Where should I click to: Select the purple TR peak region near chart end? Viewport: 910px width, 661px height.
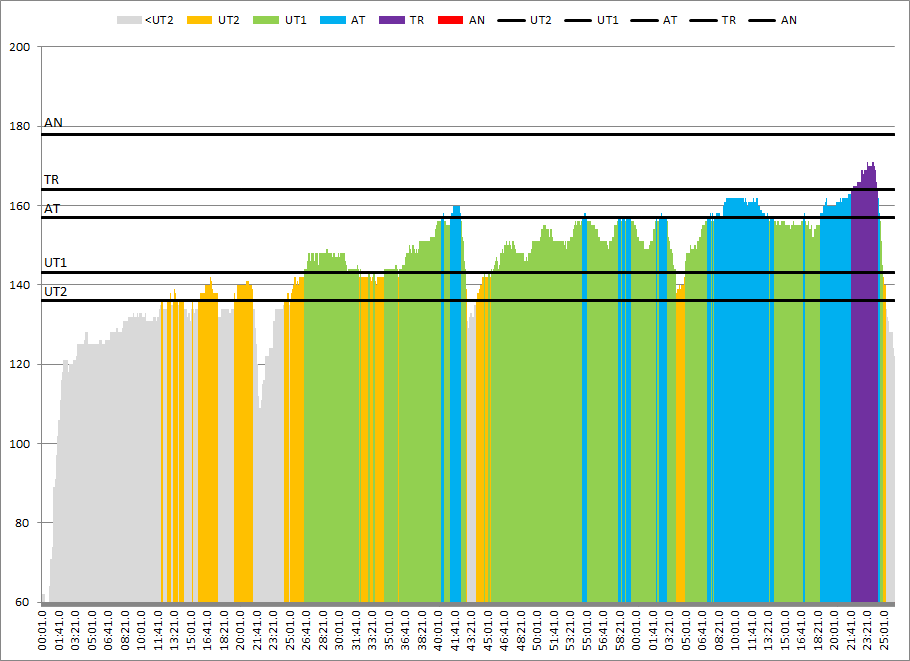pyautogui.click(x=864, y=400)
